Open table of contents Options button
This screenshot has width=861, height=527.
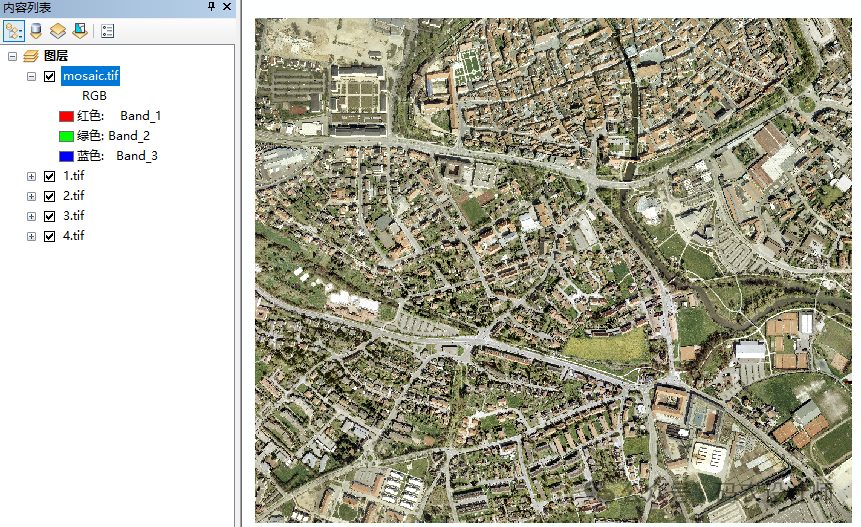click(108, 31)
